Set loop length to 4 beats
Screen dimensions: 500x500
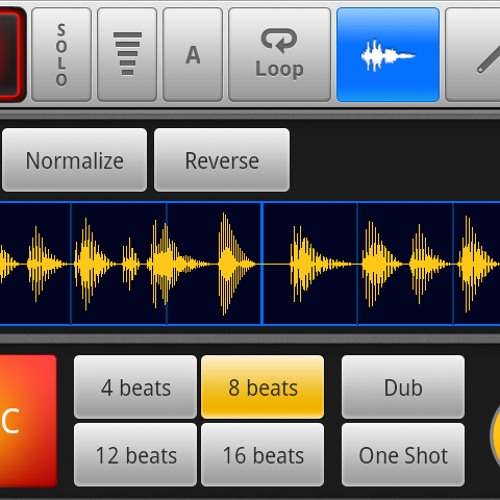click(135, 387)
